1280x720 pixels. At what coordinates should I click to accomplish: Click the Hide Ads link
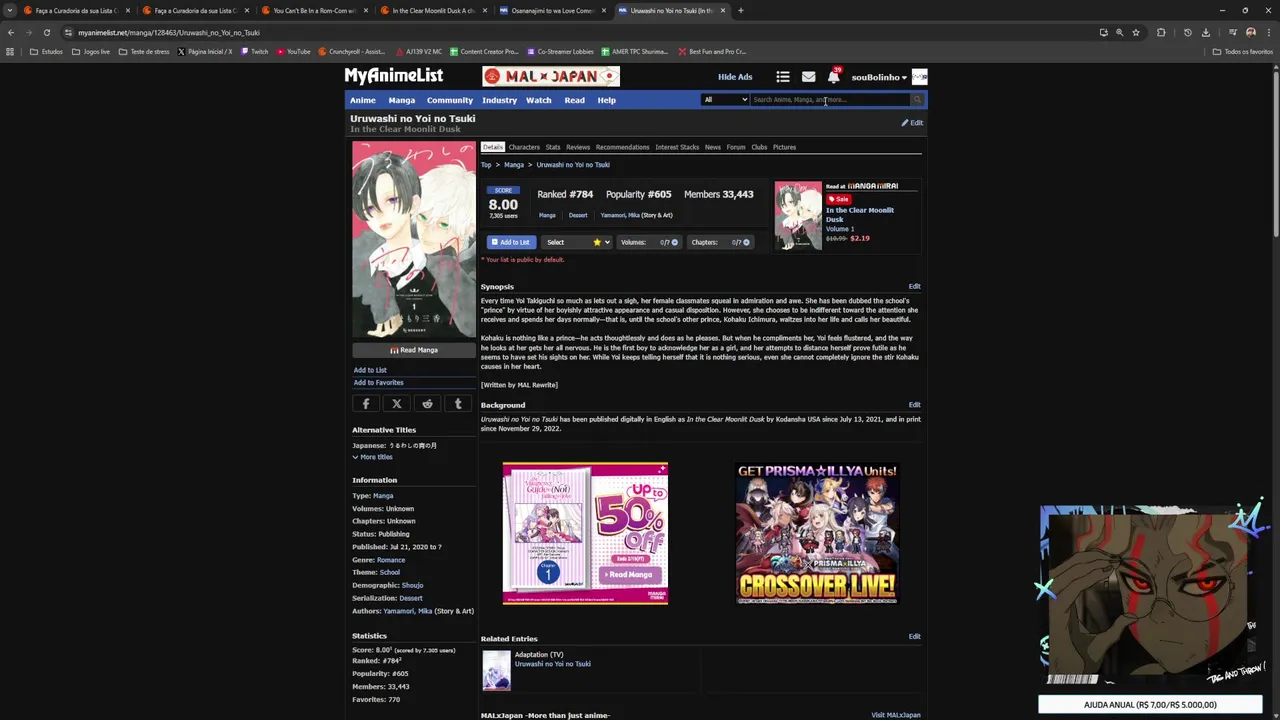pos(735,77)
